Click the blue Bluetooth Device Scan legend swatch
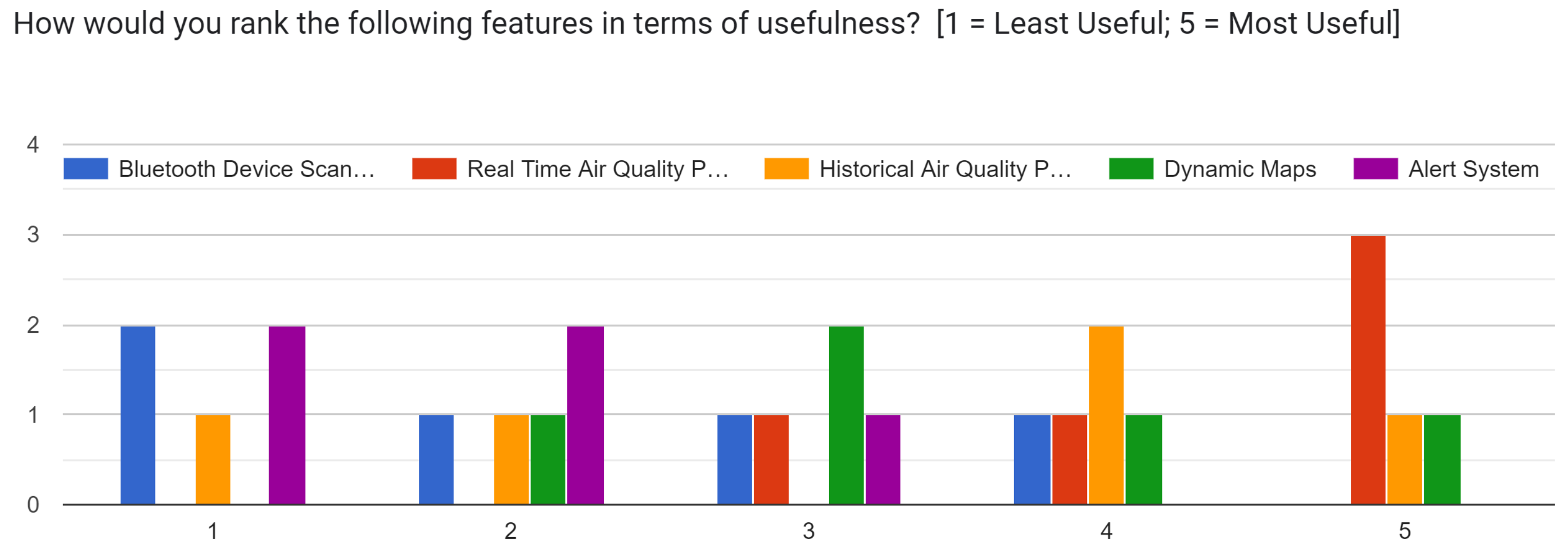This screenshot has width=1568, height=550. coord(86,169)
